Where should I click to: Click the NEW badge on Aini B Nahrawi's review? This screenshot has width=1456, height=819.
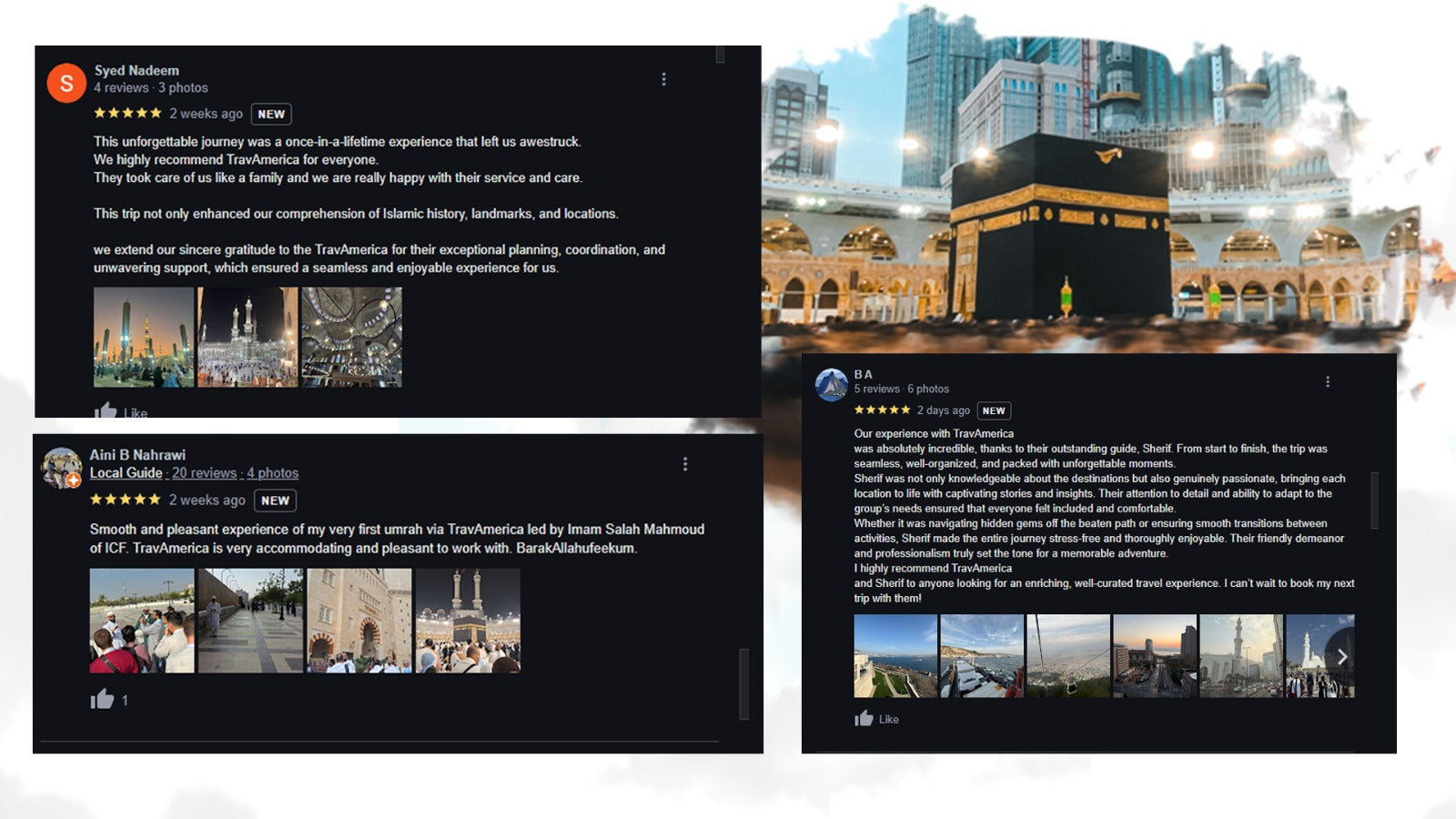[275, 500]
